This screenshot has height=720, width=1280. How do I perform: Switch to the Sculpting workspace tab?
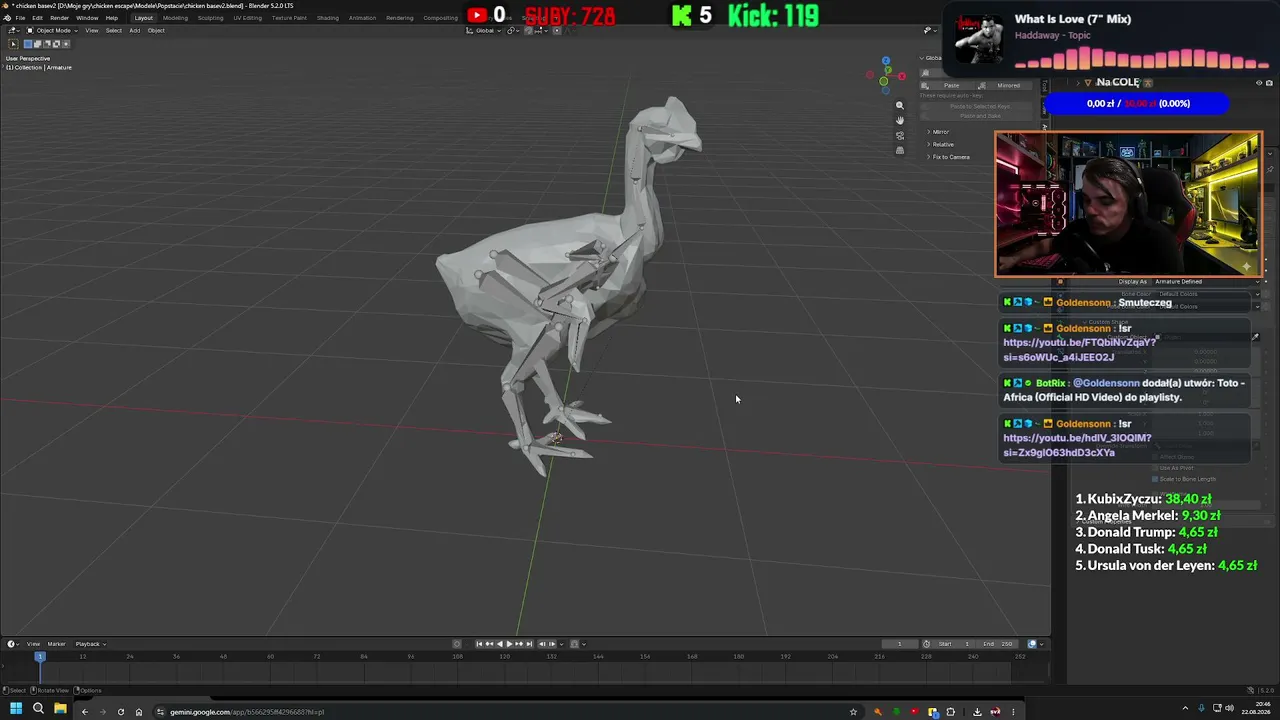211,18
